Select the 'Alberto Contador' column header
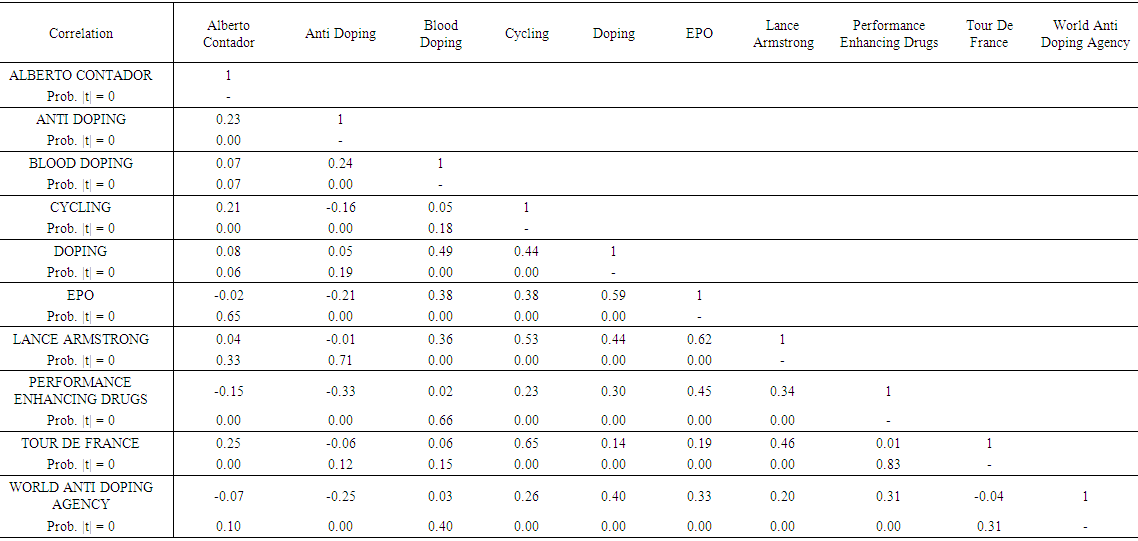This screenshot has width=1138, height=541. point(228,34)
